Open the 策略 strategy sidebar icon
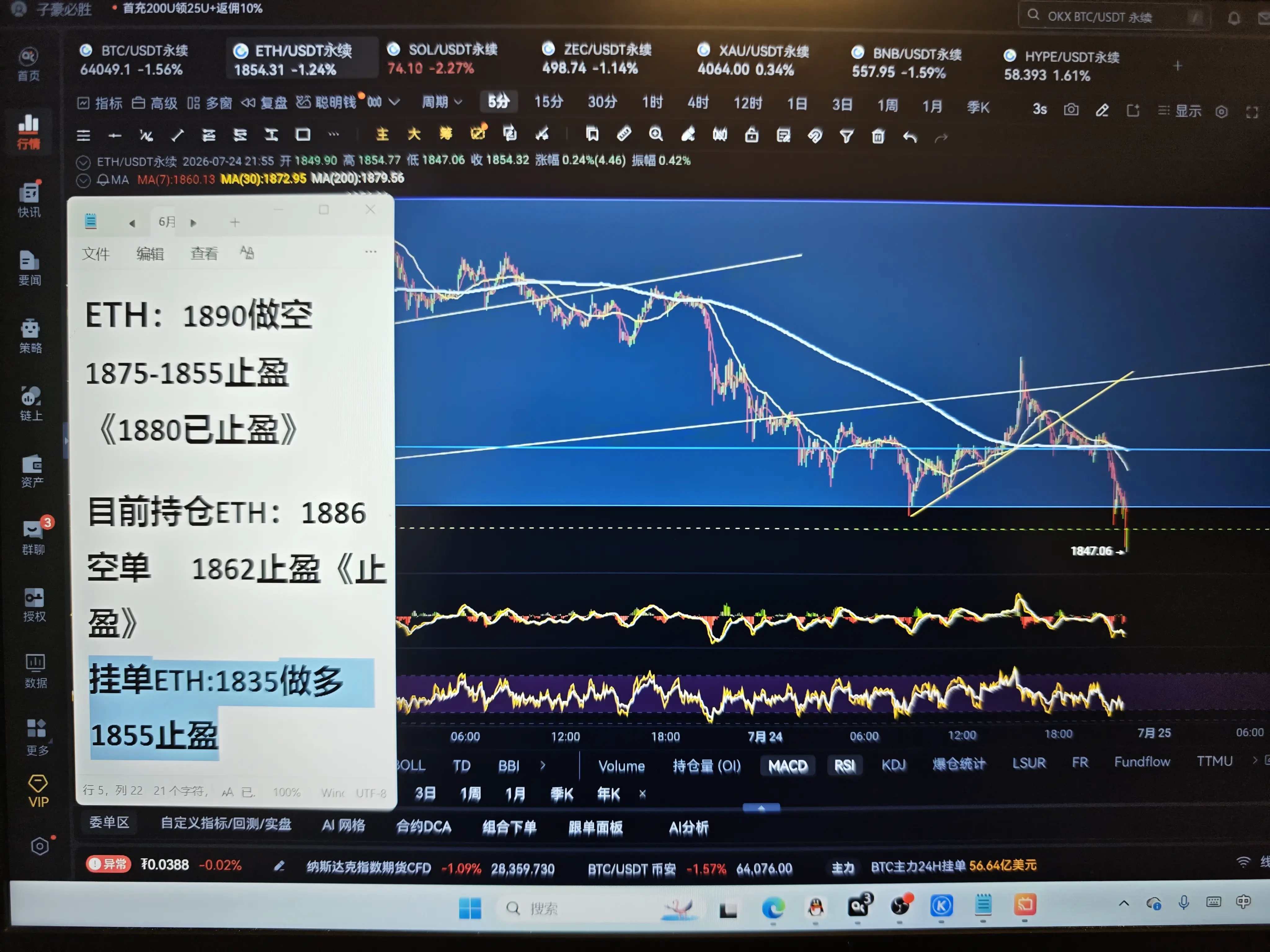 [x=30, y=336]
